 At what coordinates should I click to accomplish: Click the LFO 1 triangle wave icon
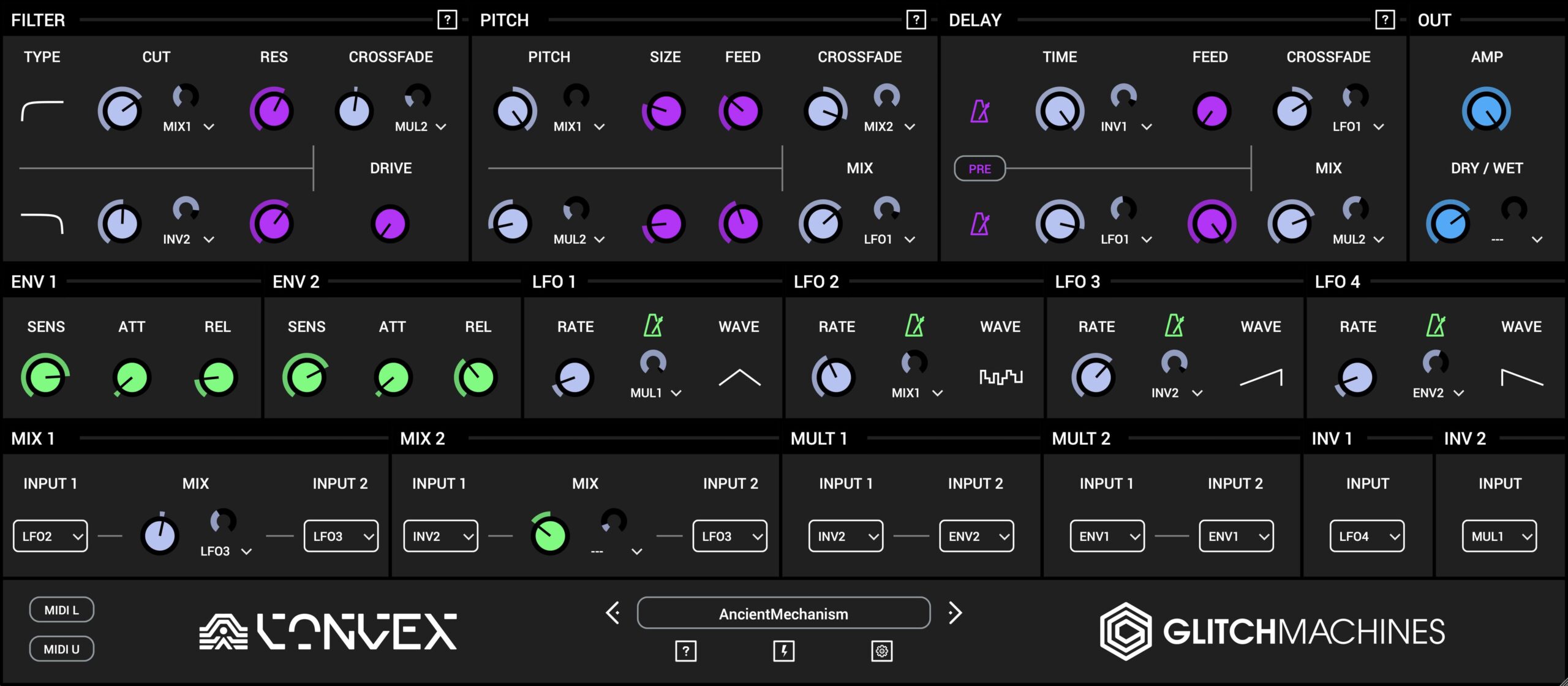tap(739, 377)
